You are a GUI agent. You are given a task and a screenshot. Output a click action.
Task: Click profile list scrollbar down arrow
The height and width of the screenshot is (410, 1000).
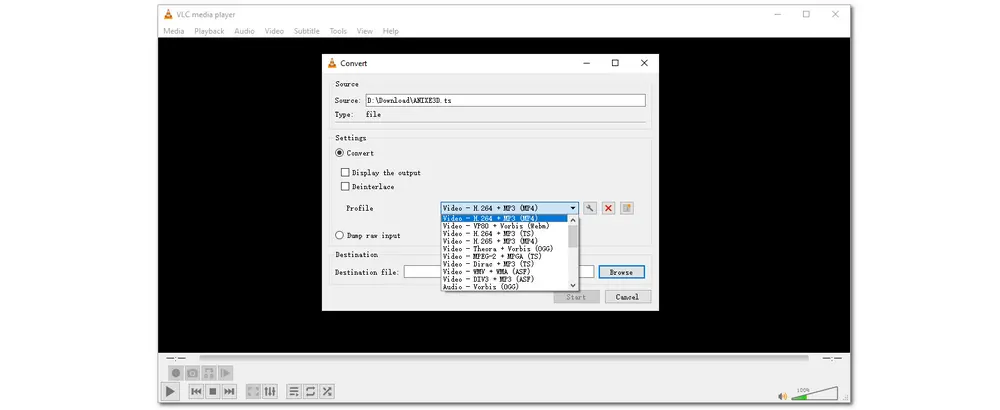point(573,285)
